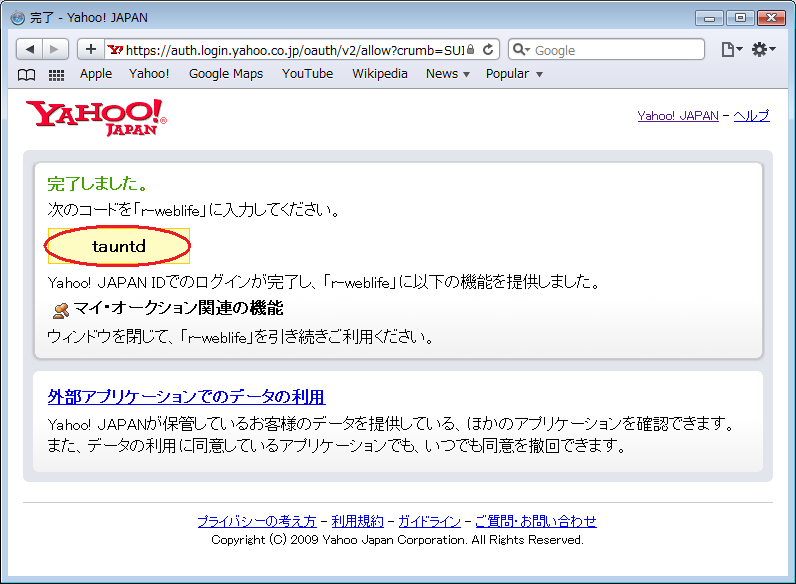The height and width of the screenshot is (584, 796).
Task: Select the tauntd code text
Action: click(x=119, y=246)
